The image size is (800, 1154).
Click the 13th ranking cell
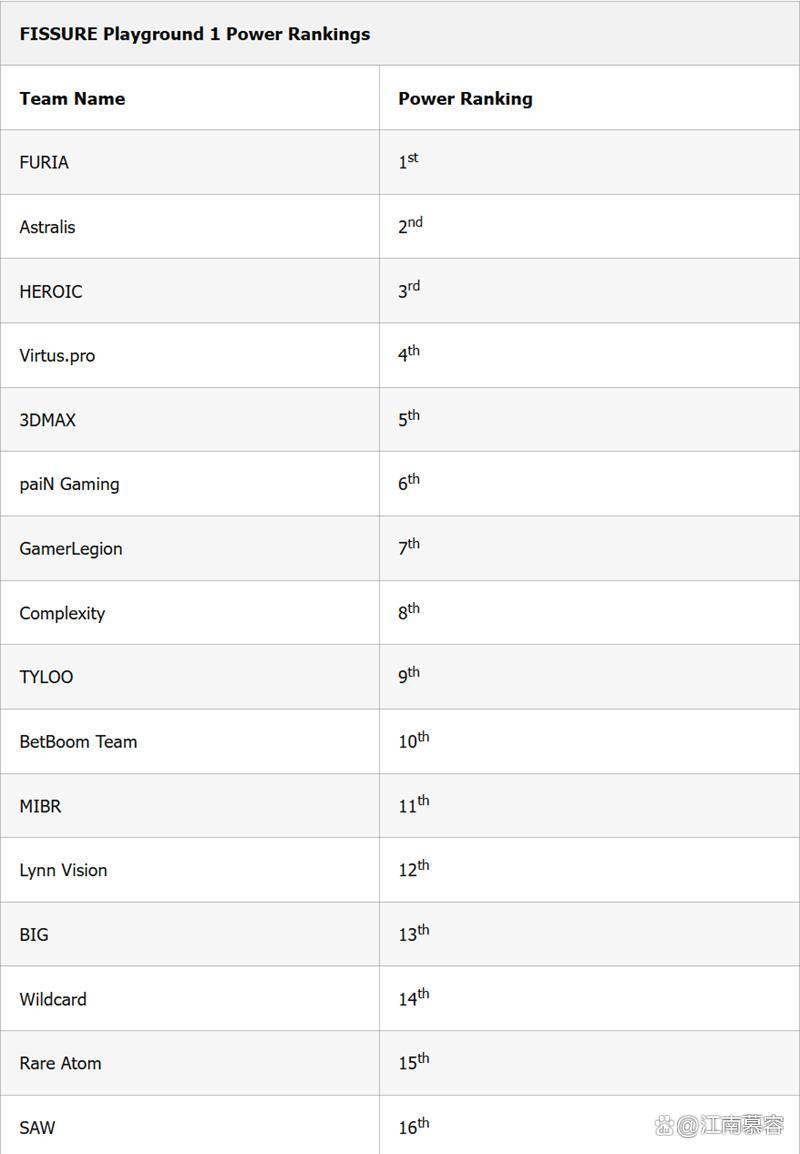[590, 935]
